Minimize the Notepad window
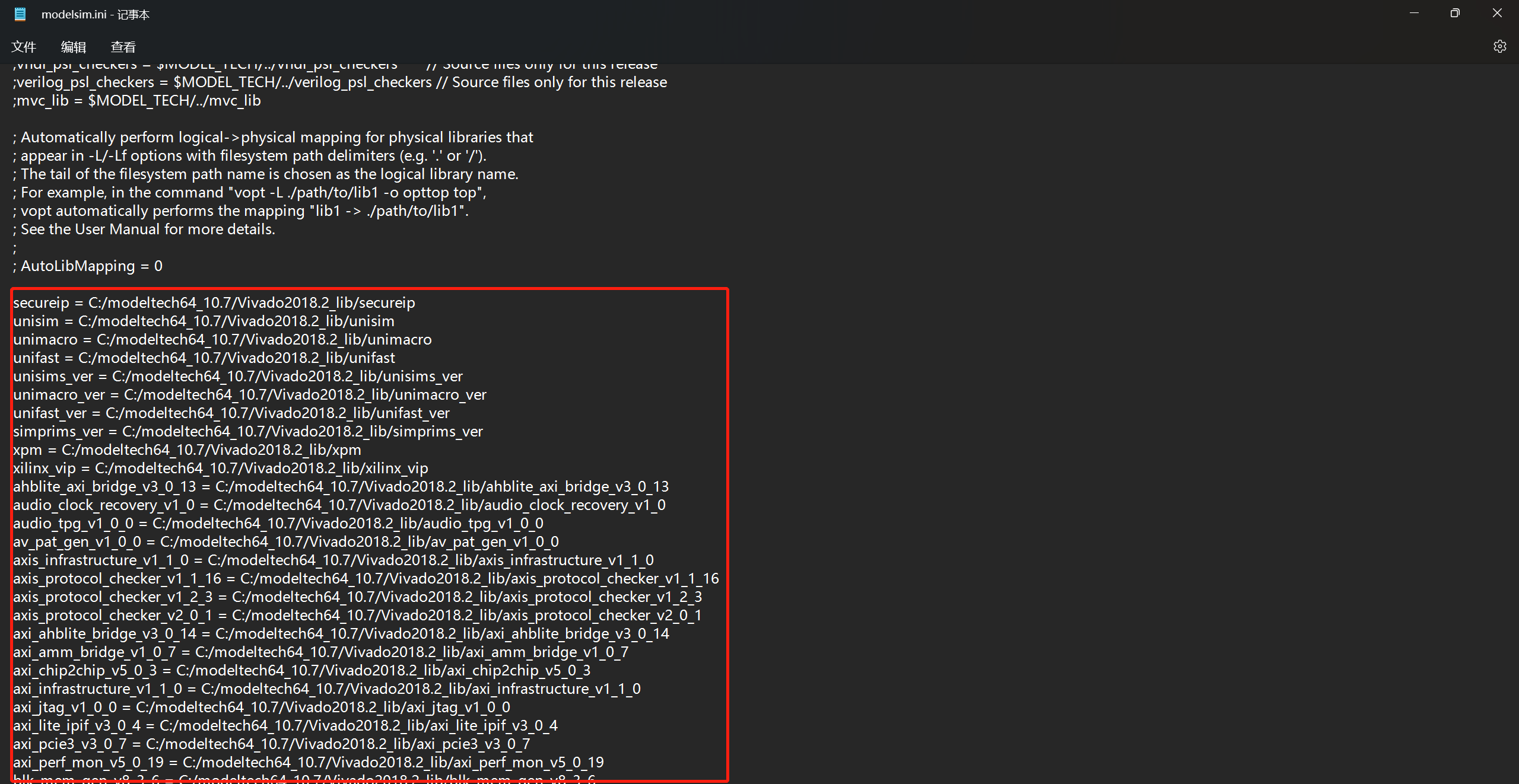This screenshot has height=784, width=1519. pos(1415,13)
